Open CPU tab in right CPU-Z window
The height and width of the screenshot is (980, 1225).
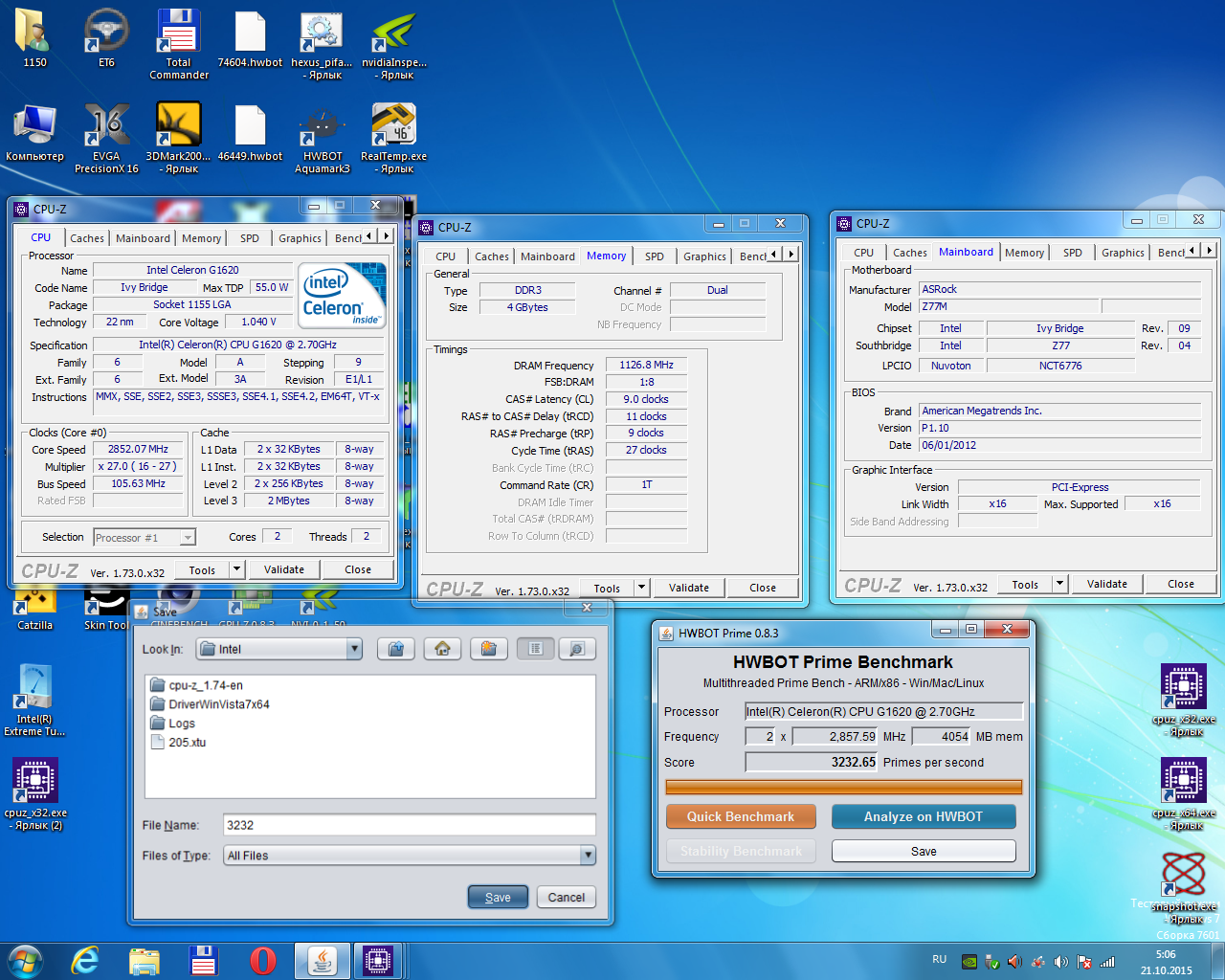[863, 253]
